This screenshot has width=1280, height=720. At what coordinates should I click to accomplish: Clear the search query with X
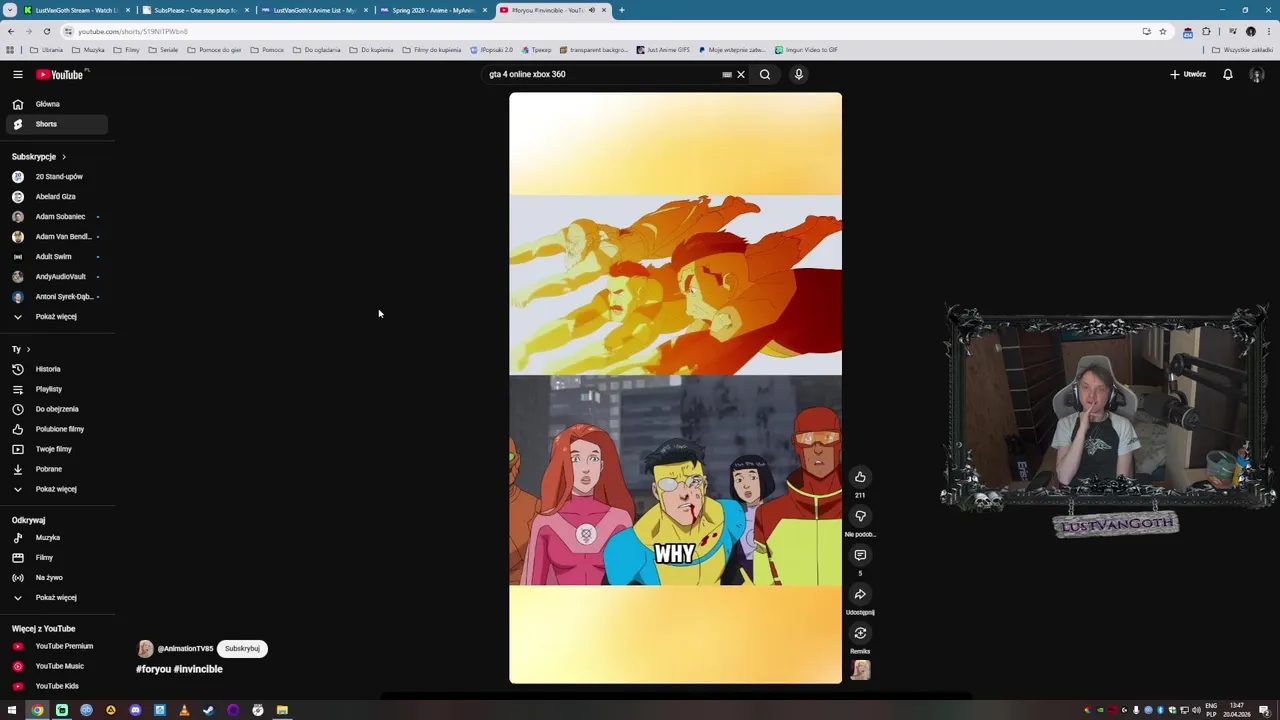(x=741, y=74)
